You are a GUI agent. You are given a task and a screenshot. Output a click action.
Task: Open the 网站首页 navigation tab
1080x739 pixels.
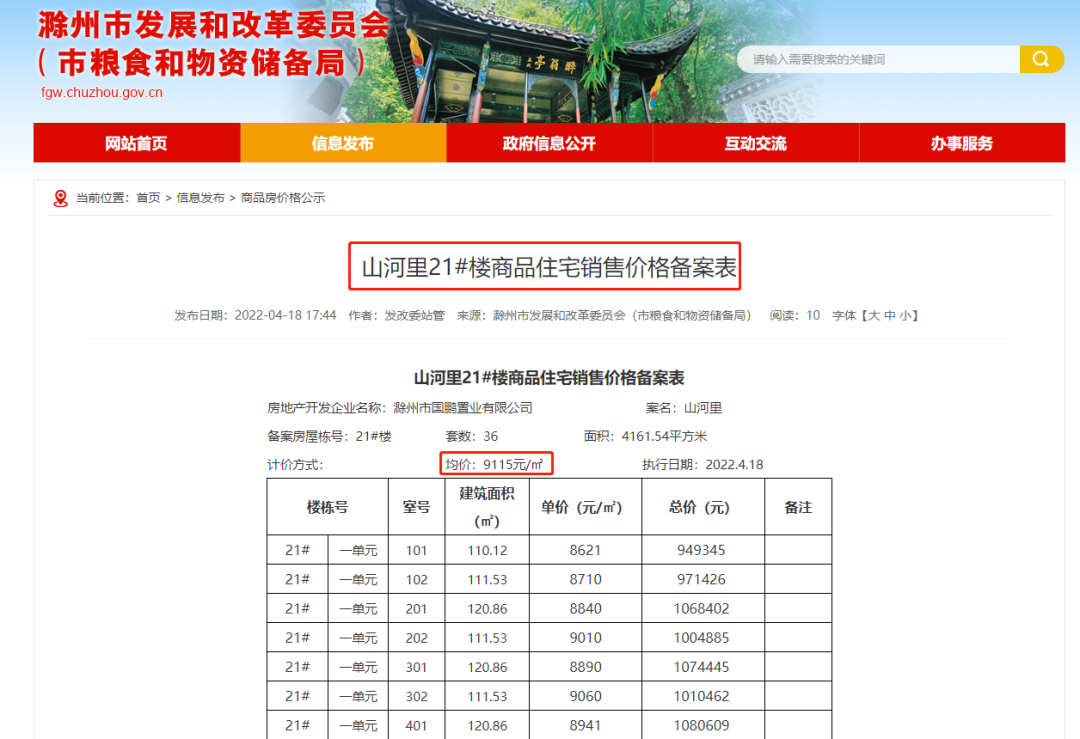tap(136, 143)
